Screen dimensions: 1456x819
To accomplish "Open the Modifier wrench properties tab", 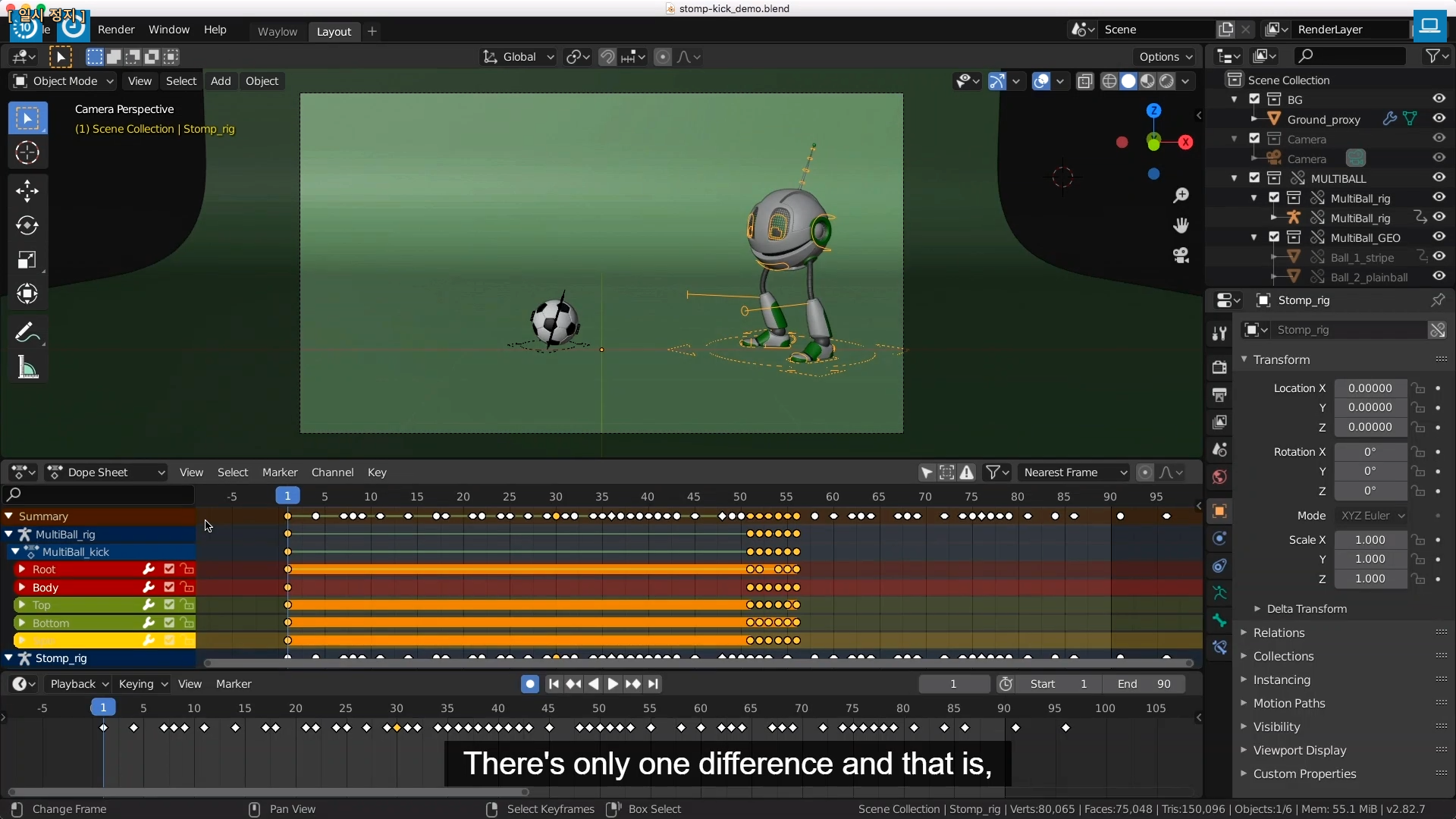I will (1219, 333).
